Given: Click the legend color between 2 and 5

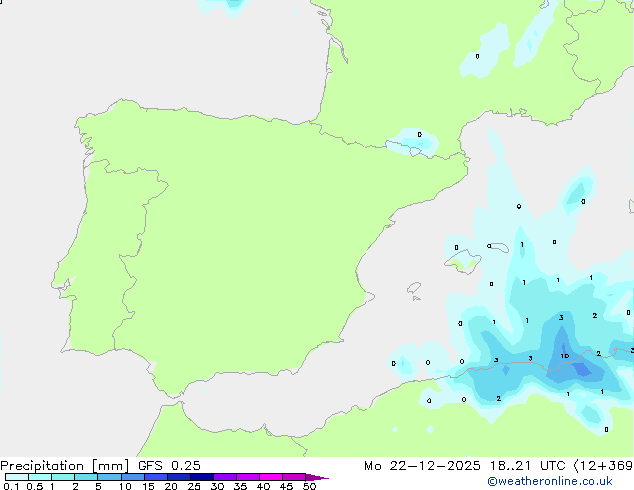Looking at the screenshot, I should tap(86, 478).
